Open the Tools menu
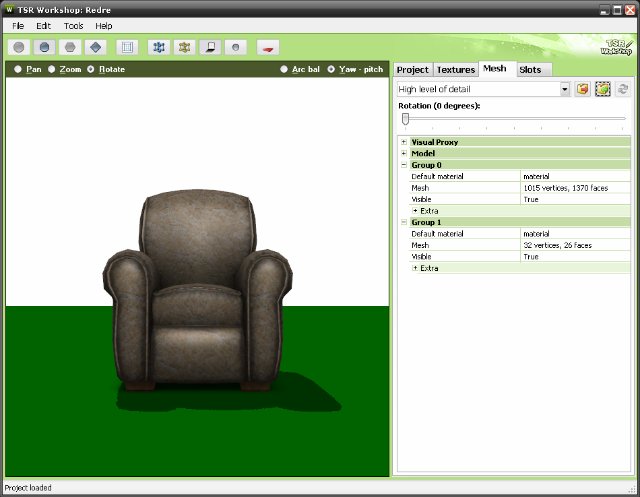Viewport: 640px width, 497px height. coord(73,25)
